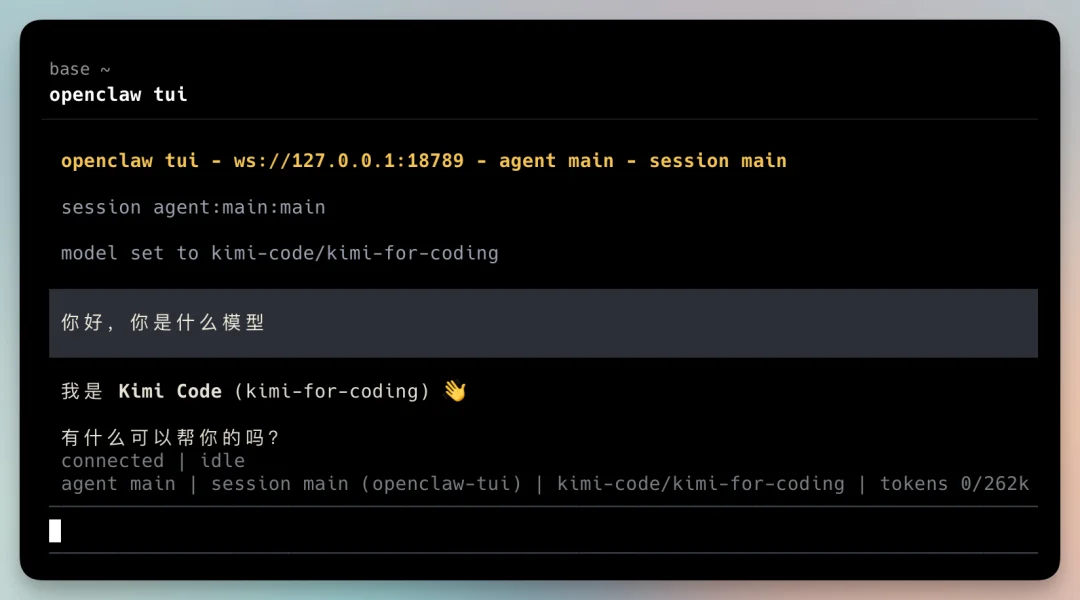The image size is (1080, 600).
Task: Click the ws://127.0.0.1:18789 address in the header
Action: tap(348, 161)
